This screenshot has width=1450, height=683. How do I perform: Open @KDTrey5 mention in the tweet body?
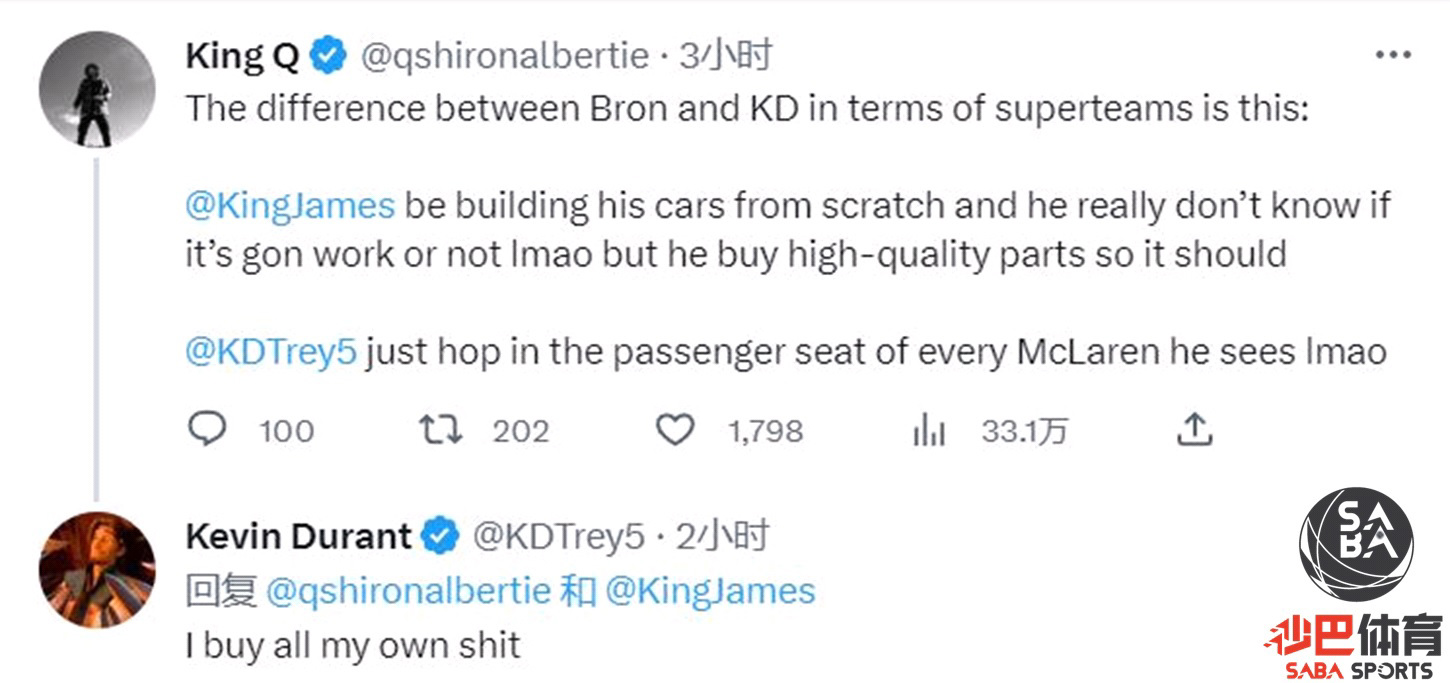[270, 352]
